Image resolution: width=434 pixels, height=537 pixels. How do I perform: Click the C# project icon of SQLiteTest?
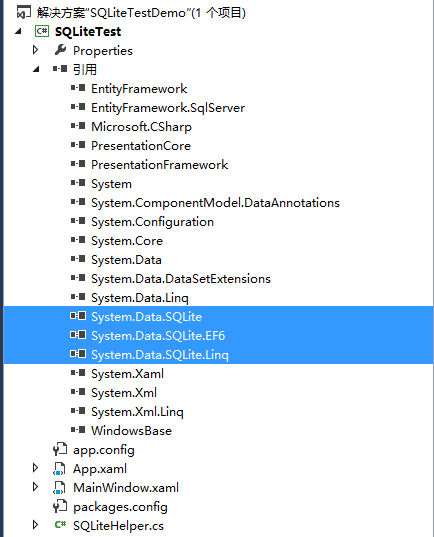click(42, 32)
